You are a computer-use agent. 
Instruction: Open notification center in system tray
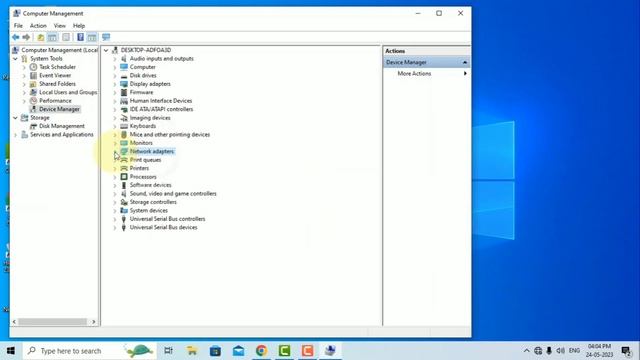pos(627,351)
